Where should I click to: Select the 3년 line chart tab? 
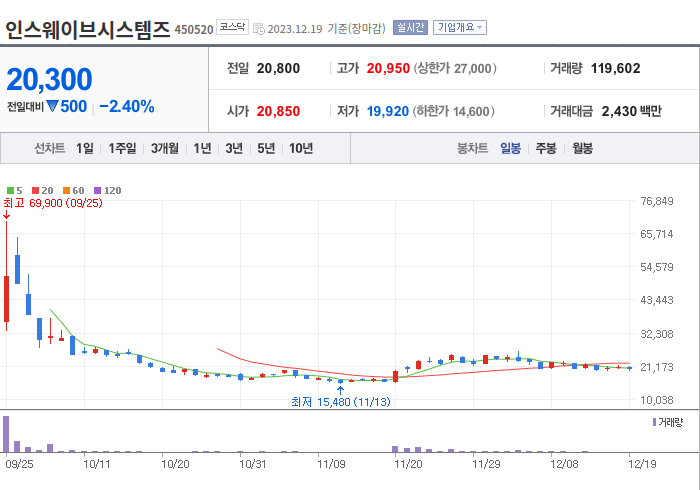coord(234,148)
